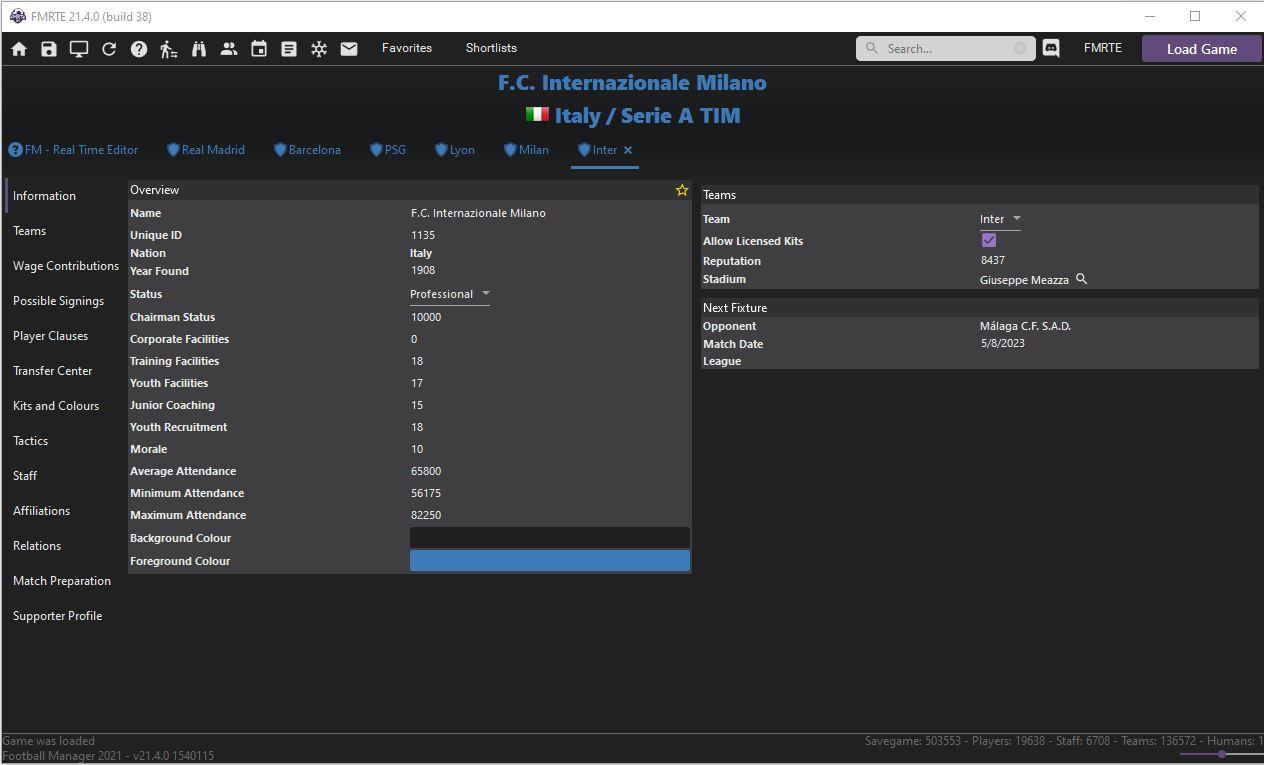Open Transfer Center section

(52, 371)
